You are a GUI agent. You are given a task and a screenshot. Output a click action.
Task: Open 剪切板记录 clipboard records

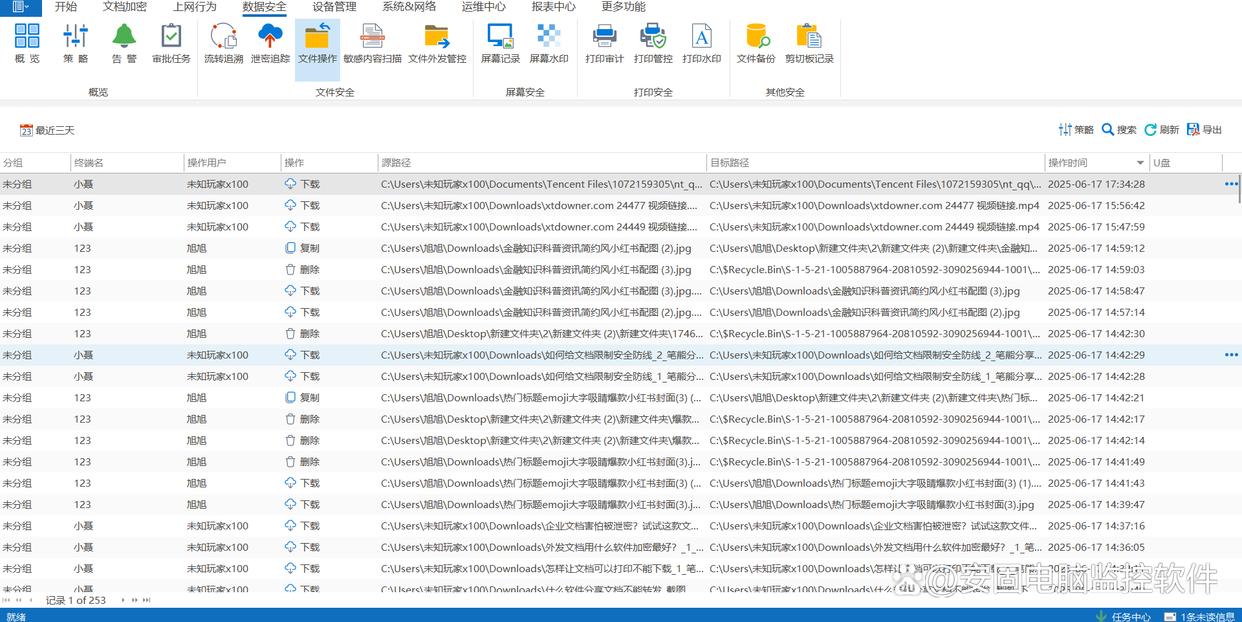pos(809,43)
